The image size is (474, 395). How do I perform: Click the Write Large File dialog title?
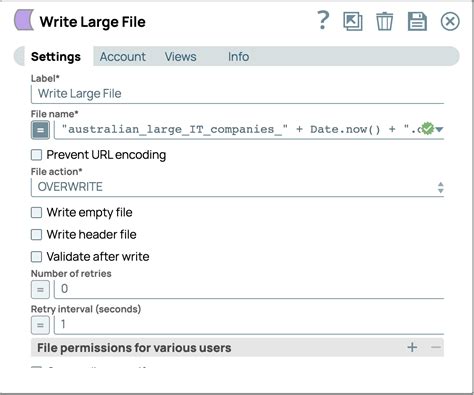click(x=93, y=22)
